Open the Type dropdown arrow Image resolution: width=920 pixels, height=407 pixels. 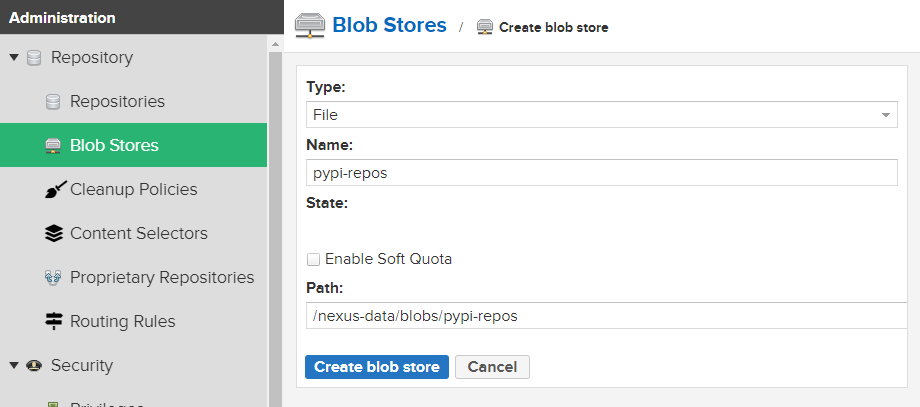tap(885, 115)
